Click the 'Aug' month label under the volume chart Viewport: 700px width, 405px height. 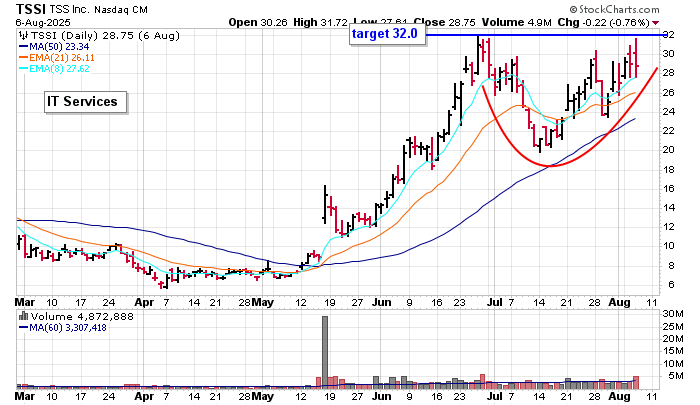619,397
